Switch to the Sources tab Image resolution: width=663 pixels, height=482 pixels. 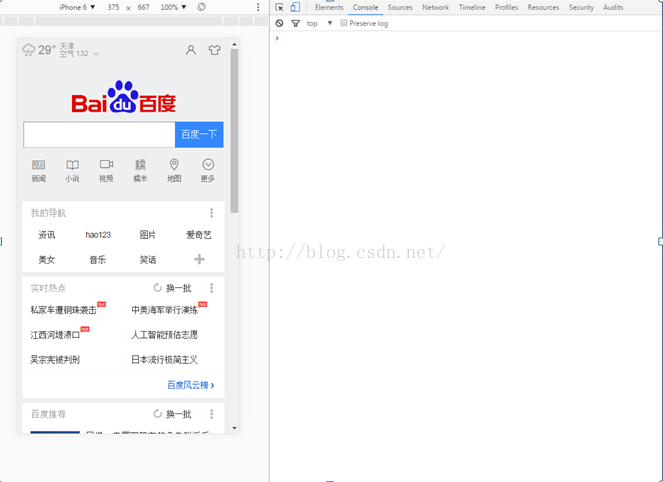[400, 7]
